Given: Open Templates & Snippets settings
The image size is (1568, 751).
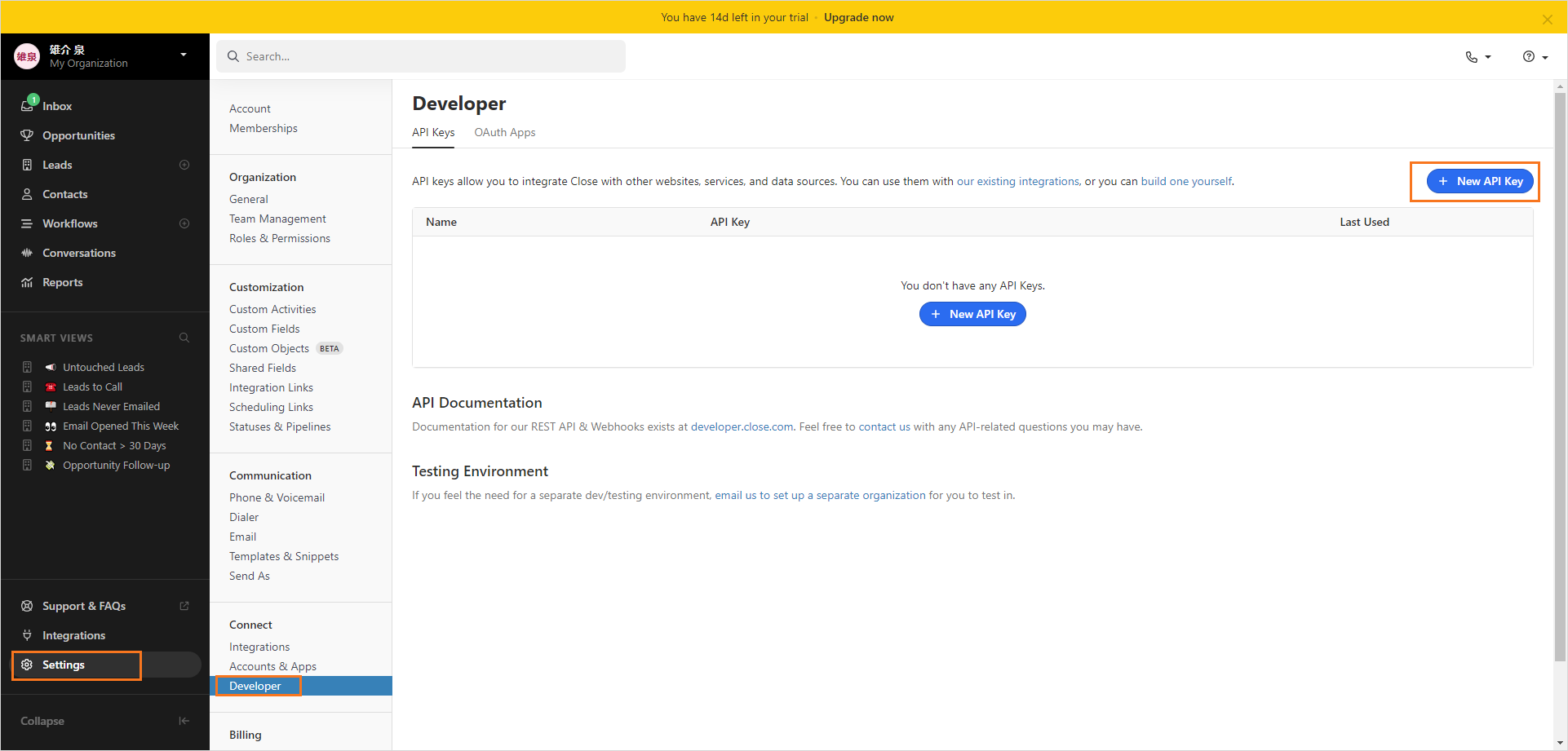Looking at the screenshot, I should (284, 556).
